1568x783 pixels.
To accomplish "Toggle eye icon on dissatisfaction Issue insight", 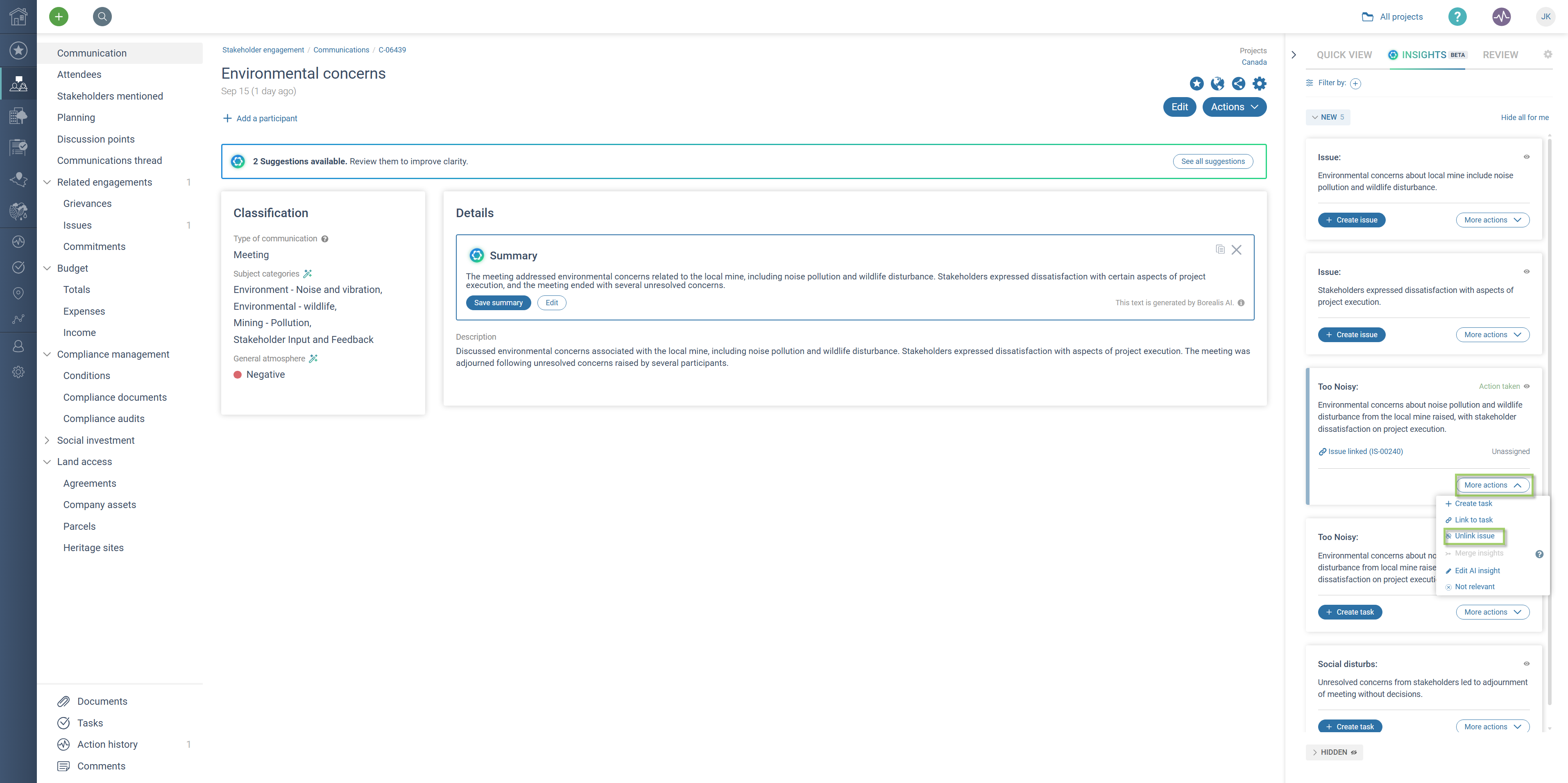I will tap(1527, 272).
